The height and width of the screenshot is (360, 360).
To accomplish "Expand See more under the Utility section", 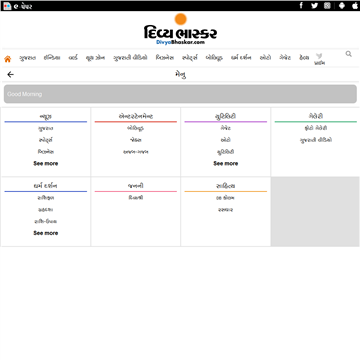I will (226, 164).
